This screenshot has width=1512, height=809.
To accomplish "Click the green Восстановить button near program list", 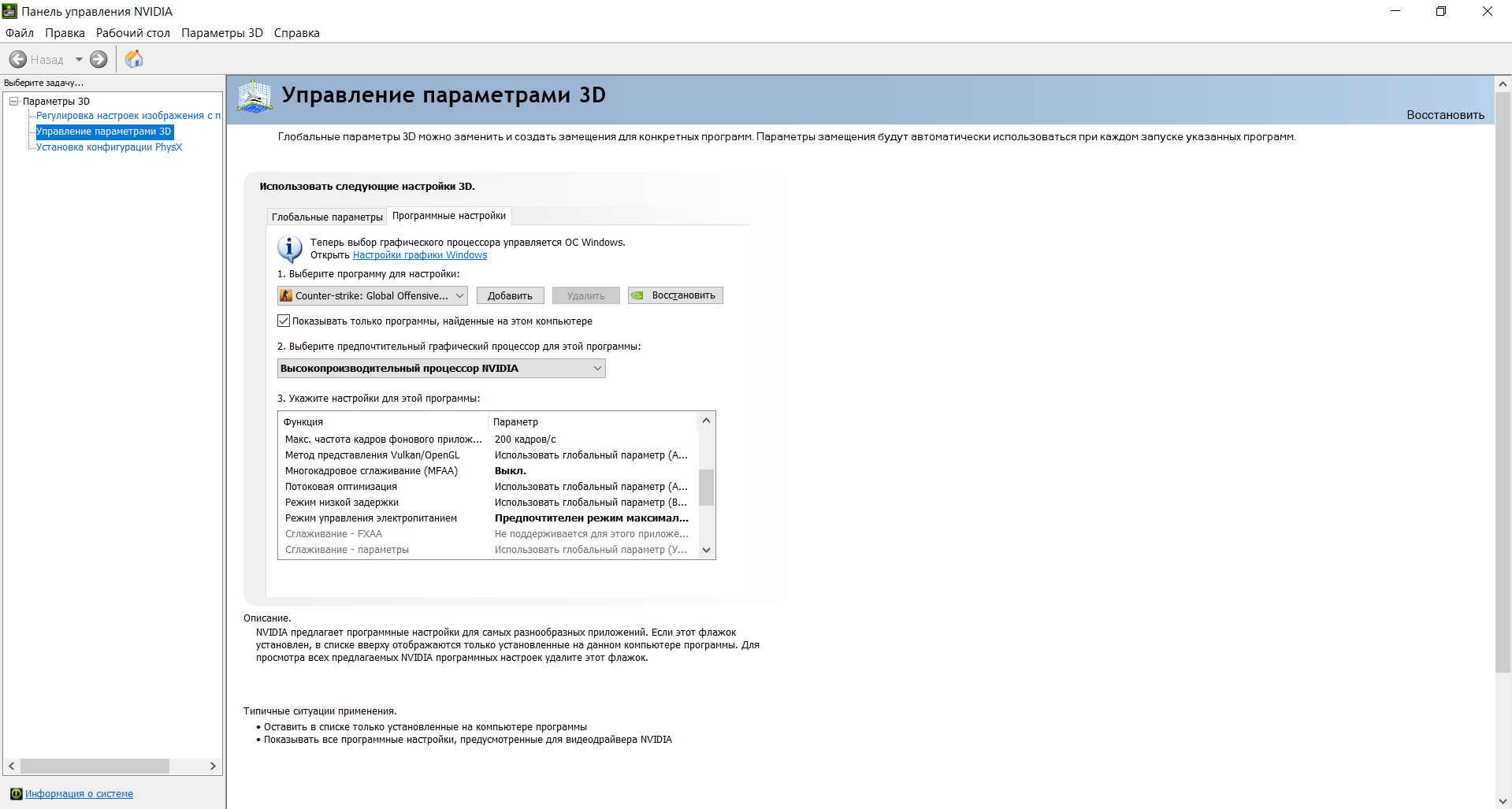I will 675,295.
